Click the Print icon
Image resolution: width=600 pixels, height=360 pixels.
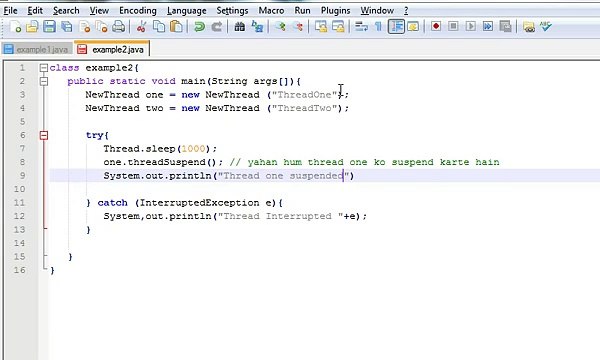tap(119, 26)
